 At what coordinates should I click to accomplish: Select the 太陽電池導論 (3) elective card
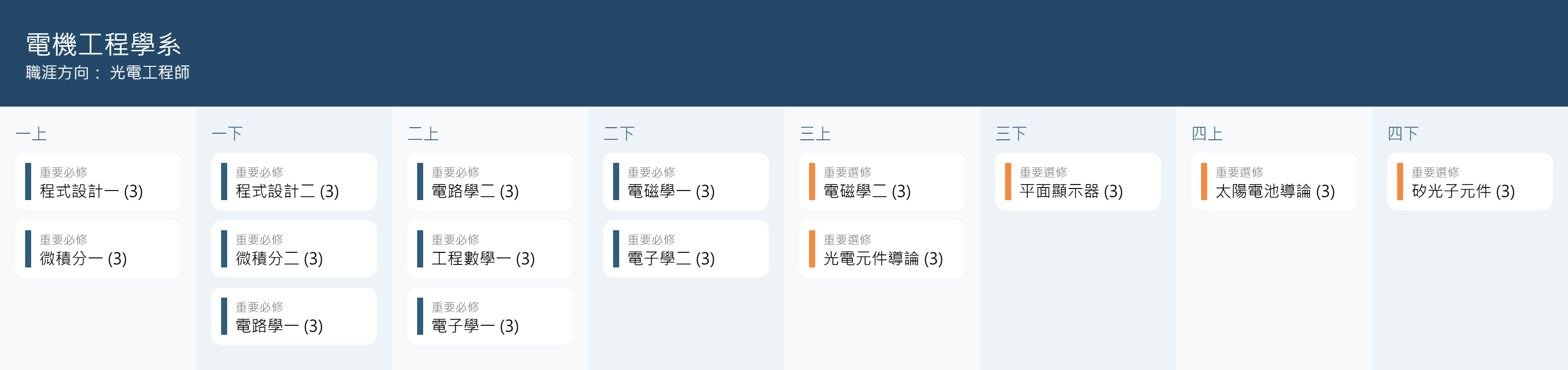1273,182
